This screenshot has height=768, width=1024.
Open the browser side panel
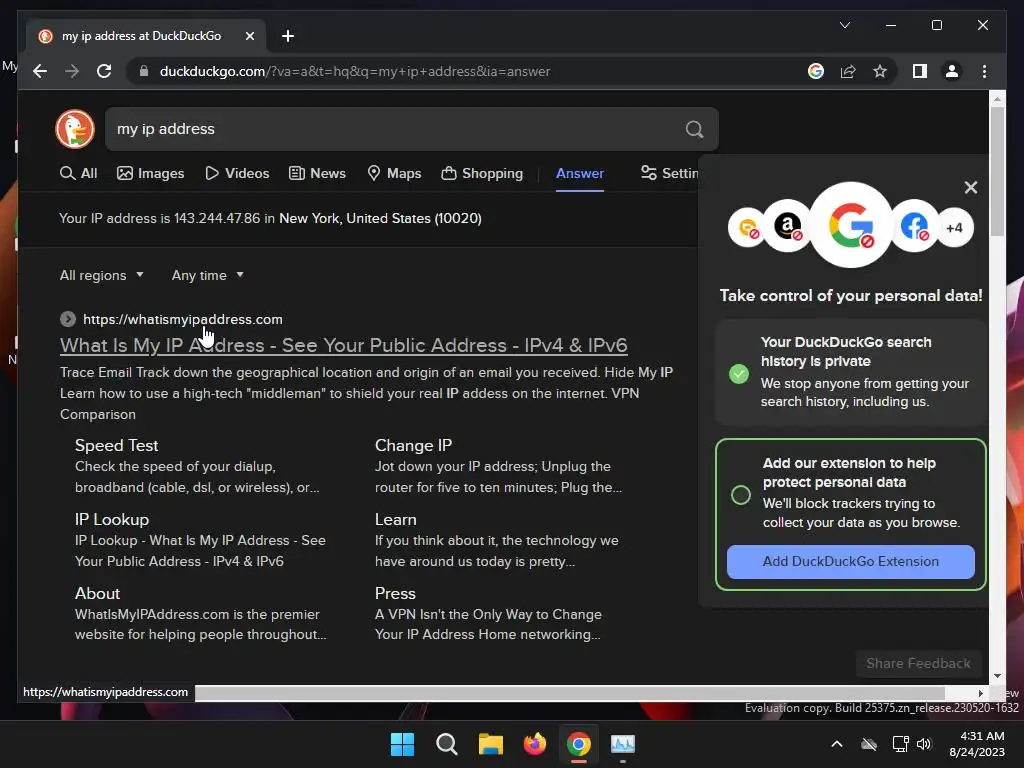pos(920,71)
